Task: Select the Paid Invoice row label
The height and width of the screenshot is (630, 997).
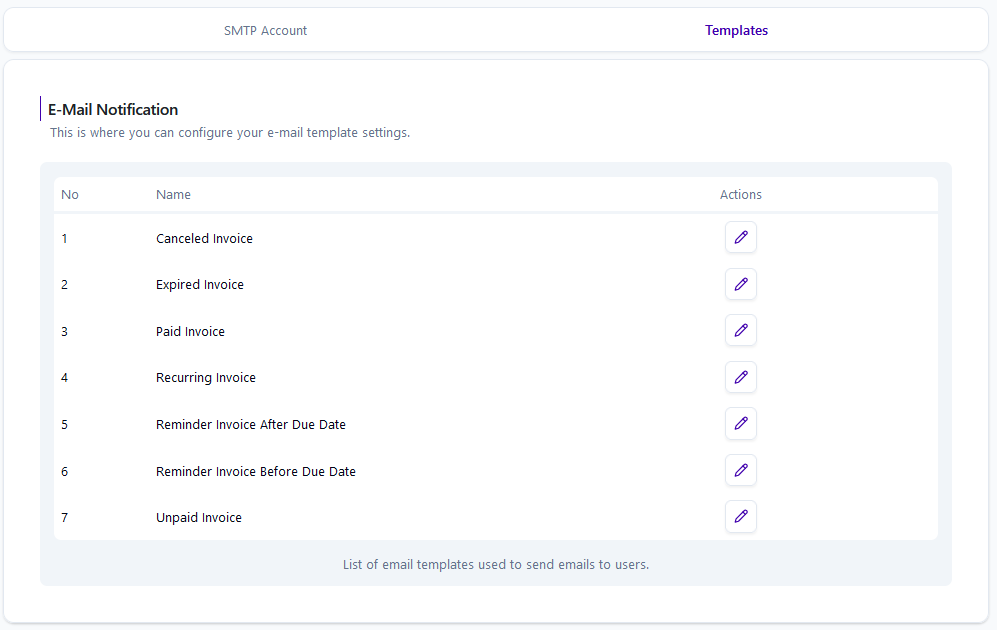Action: [190, 331]
